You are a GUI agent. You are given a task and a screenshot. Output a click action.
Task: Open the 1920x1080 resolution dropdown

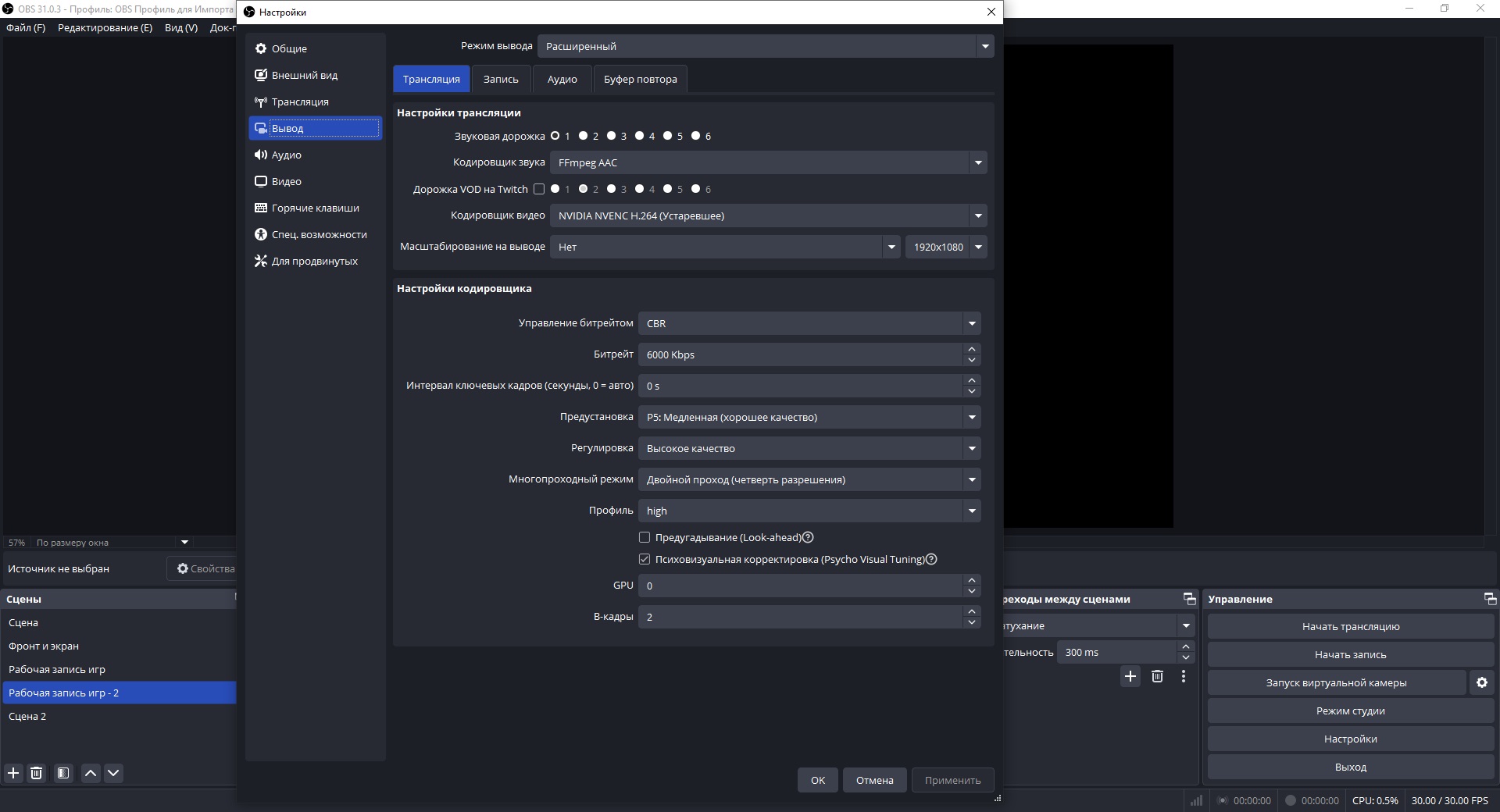click(x=946, y=247)
